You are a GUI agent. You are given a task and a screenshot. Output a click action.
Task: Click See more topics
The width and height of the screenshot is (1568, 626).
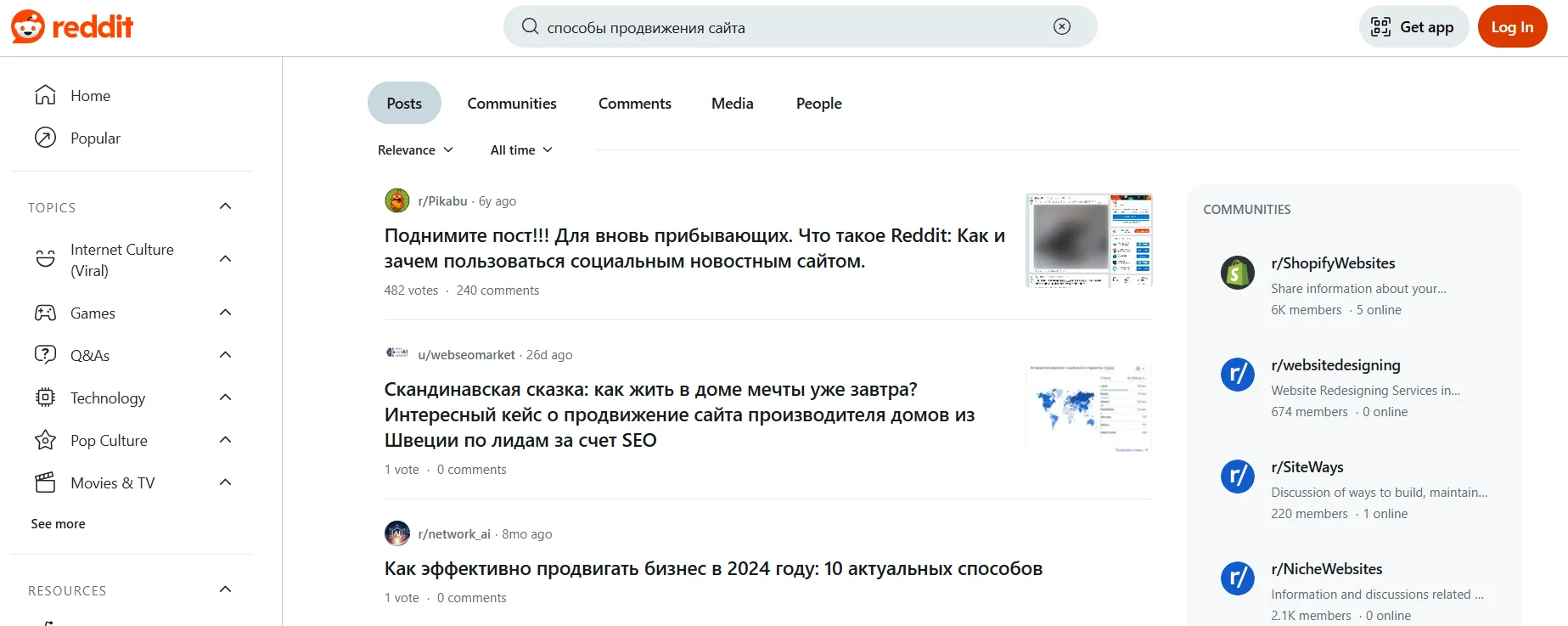coord(58,524)
